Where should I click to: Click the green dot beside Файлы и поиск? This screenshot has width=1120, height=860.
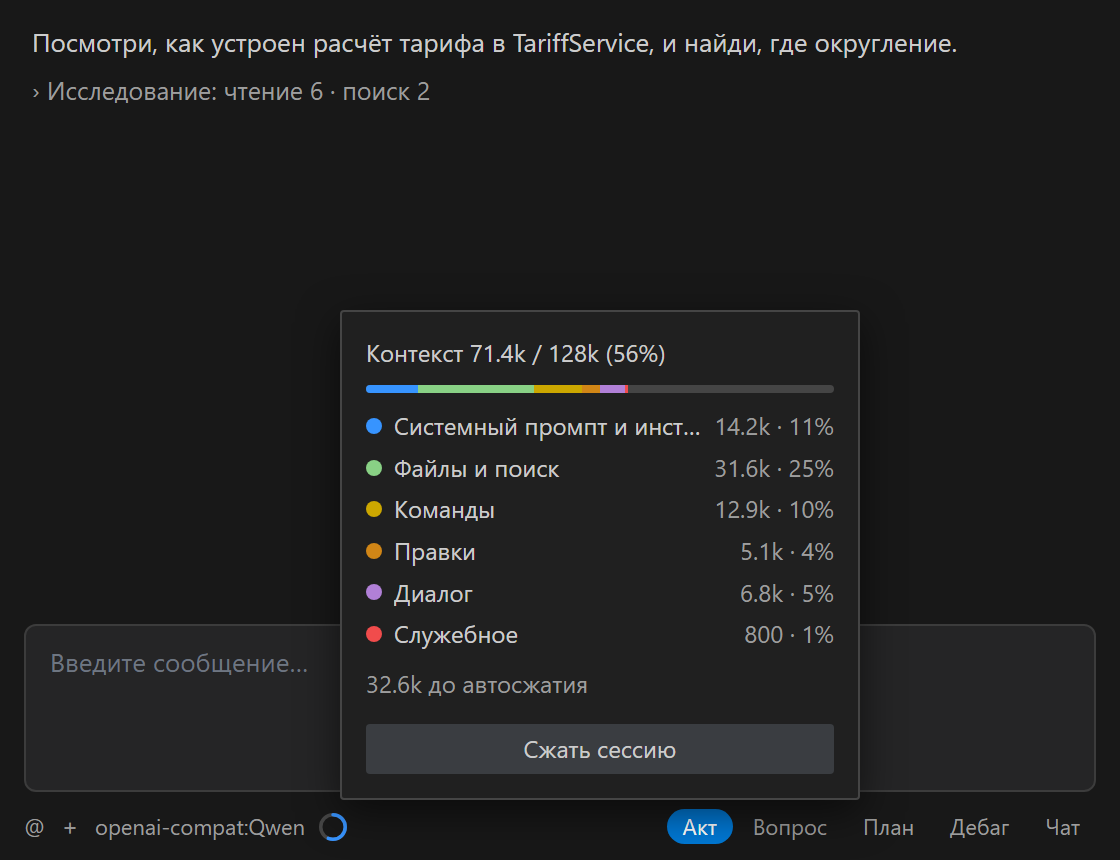[374, 469]
